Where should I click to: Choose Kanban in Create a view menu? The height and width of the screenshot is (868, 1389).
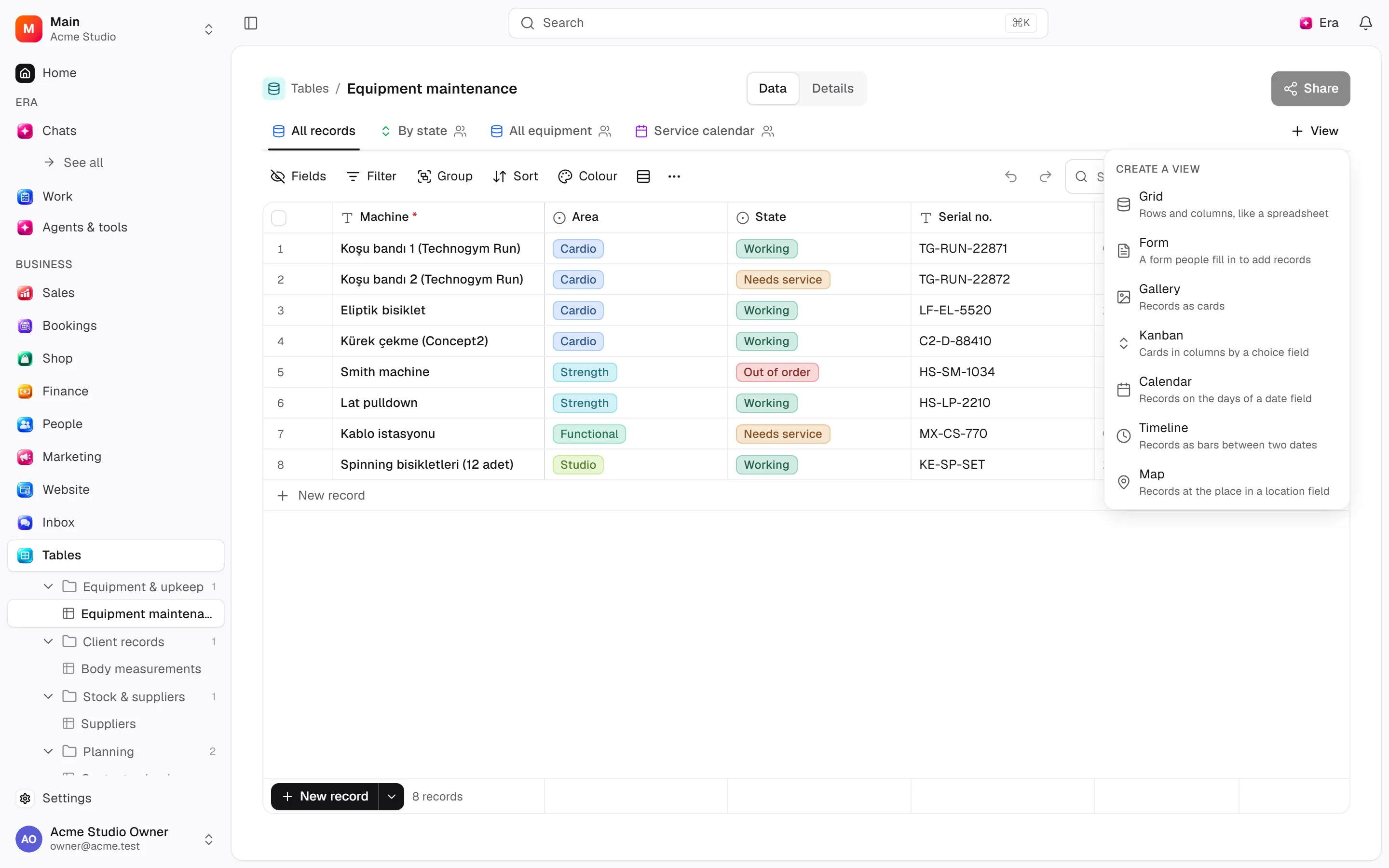pos(1226,343)
